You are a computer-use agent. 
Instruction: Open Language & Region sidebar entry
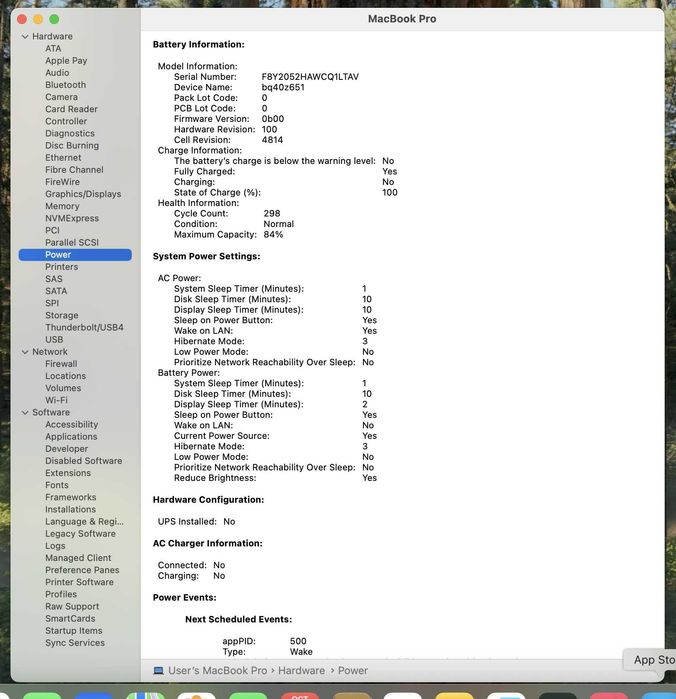[84, 522]
